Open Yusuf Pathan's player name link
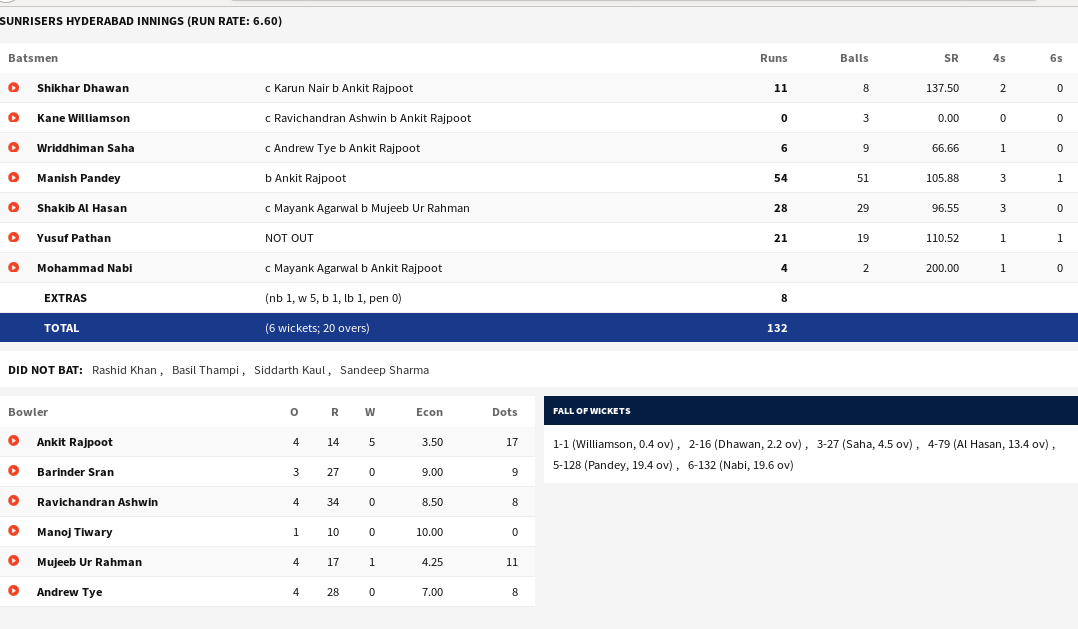Screen dimensions: 1078x629 click(74, 238)
